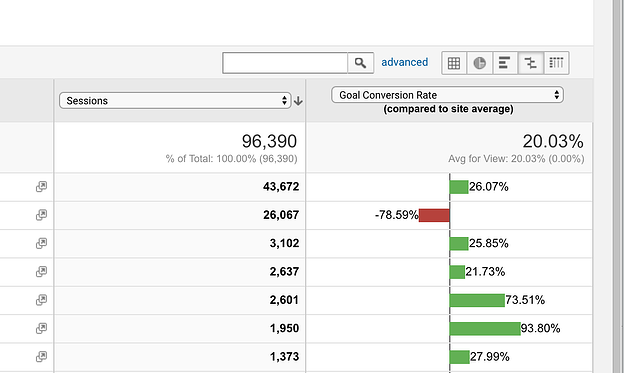The image size is (624, 373).
Task: Open the external link icon in the 3,102 row
Action: pyautogui.click(x=41, y=243)
